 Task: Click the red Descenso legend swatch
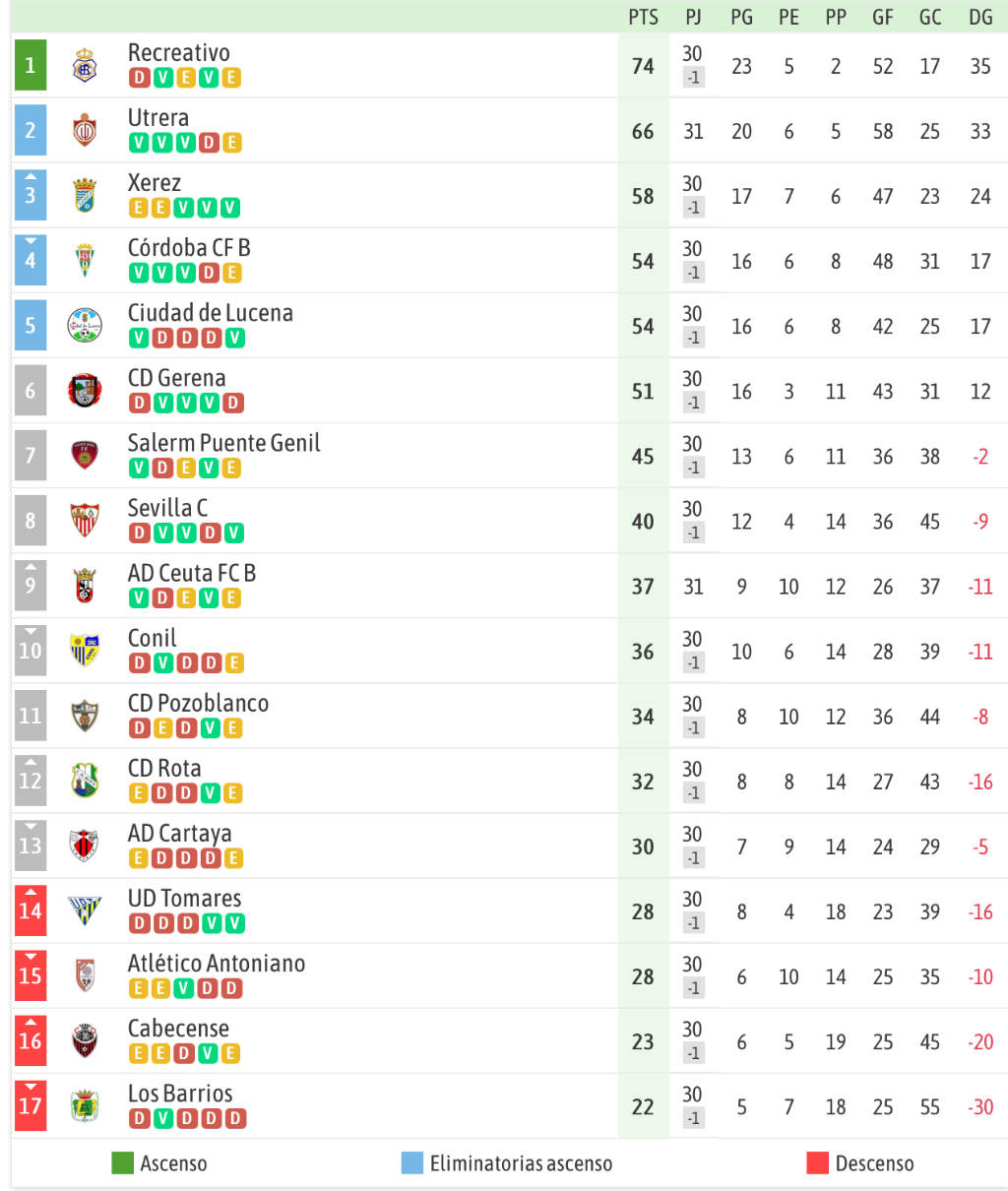[817, 1163]
